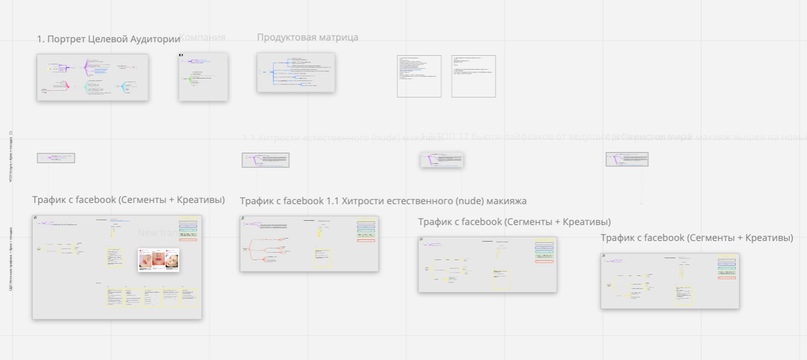The width and height of the screenshot is (807, 360).
Task: Open the left white text document card
Action: 419,76
